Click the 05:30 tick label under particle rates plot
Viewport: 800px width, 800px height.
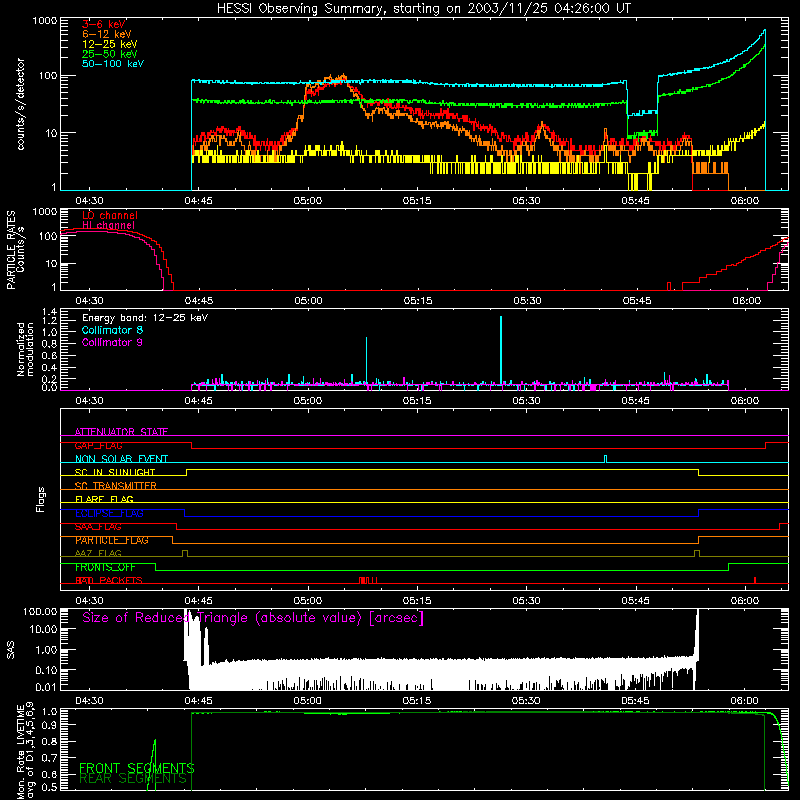[527, 301]
